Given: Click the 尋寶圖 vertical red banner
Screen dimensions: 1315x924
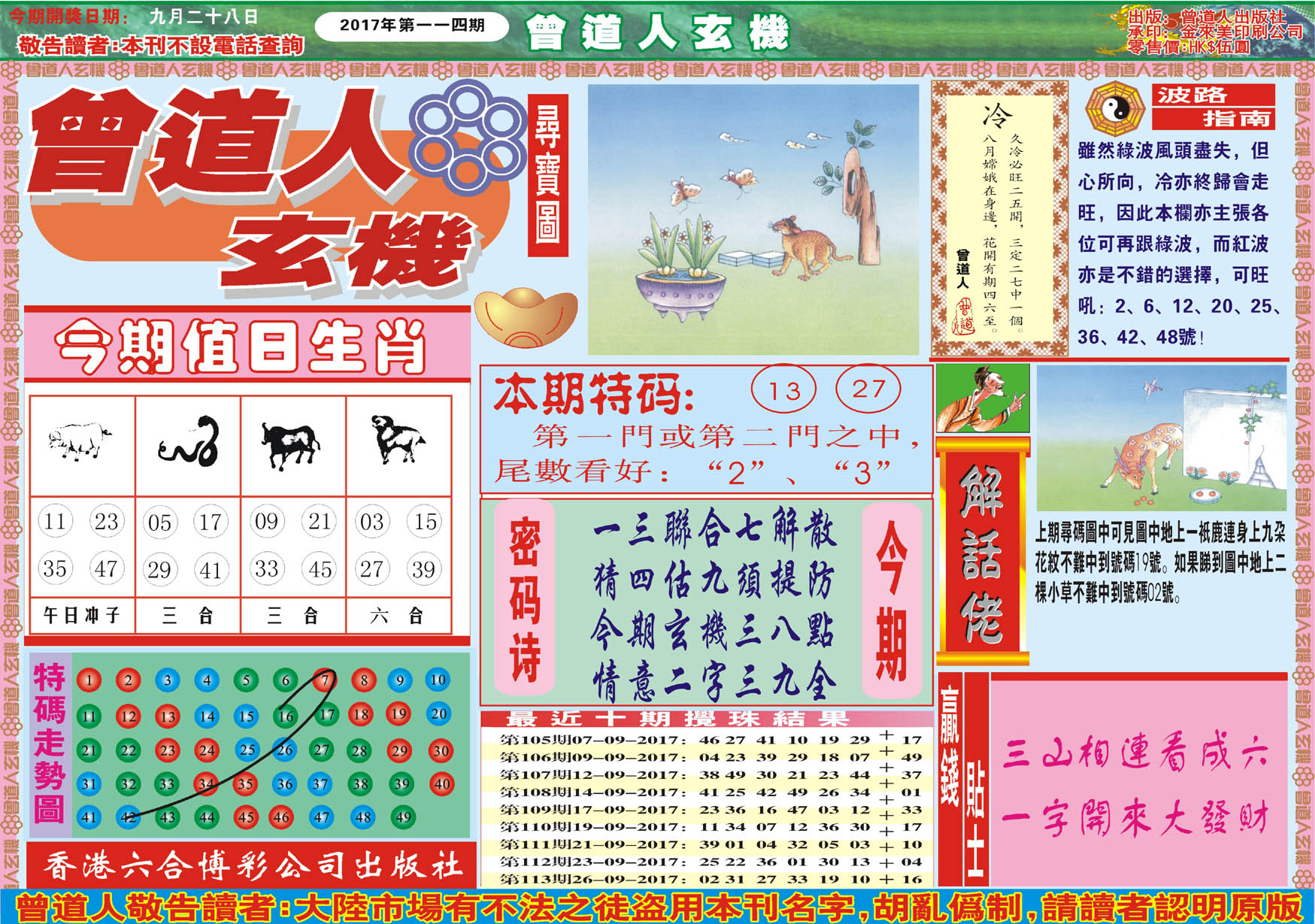Looking at the screenshot, I should 547,174.
